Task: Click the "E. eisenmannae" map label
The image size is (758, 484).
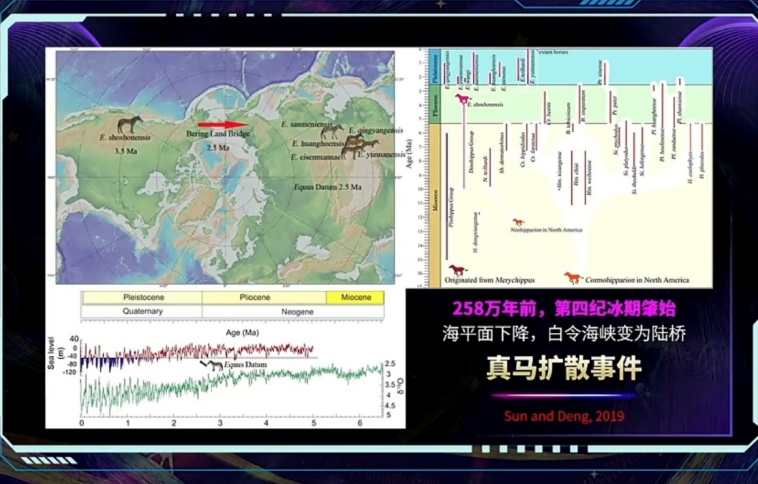Action: 317,157
